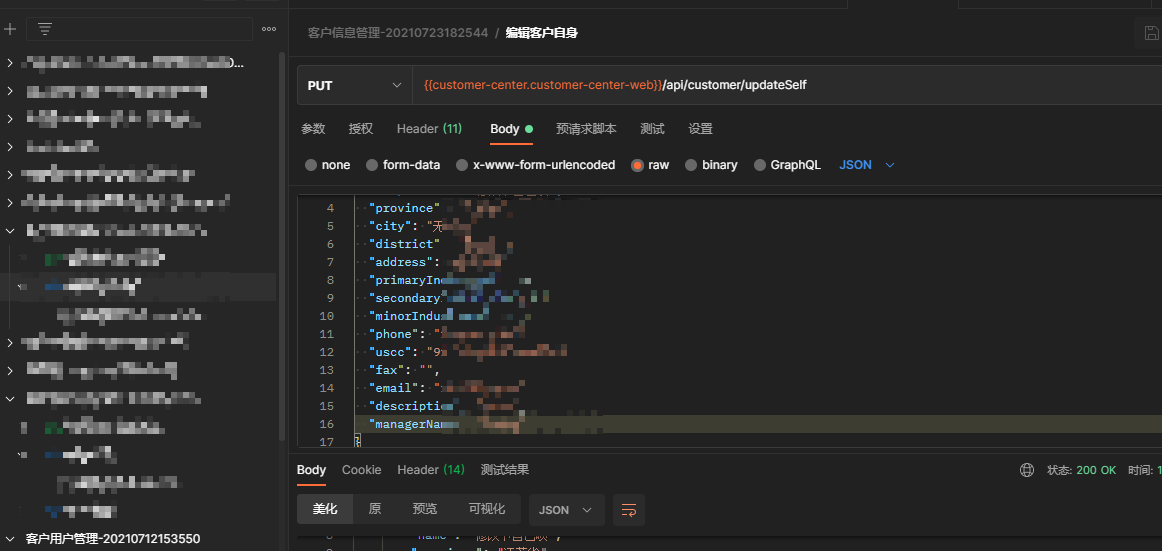Click the "province" key on line 4
Image resolution: width=1162 pixels, height=551 pixels.
pos(405,208)
